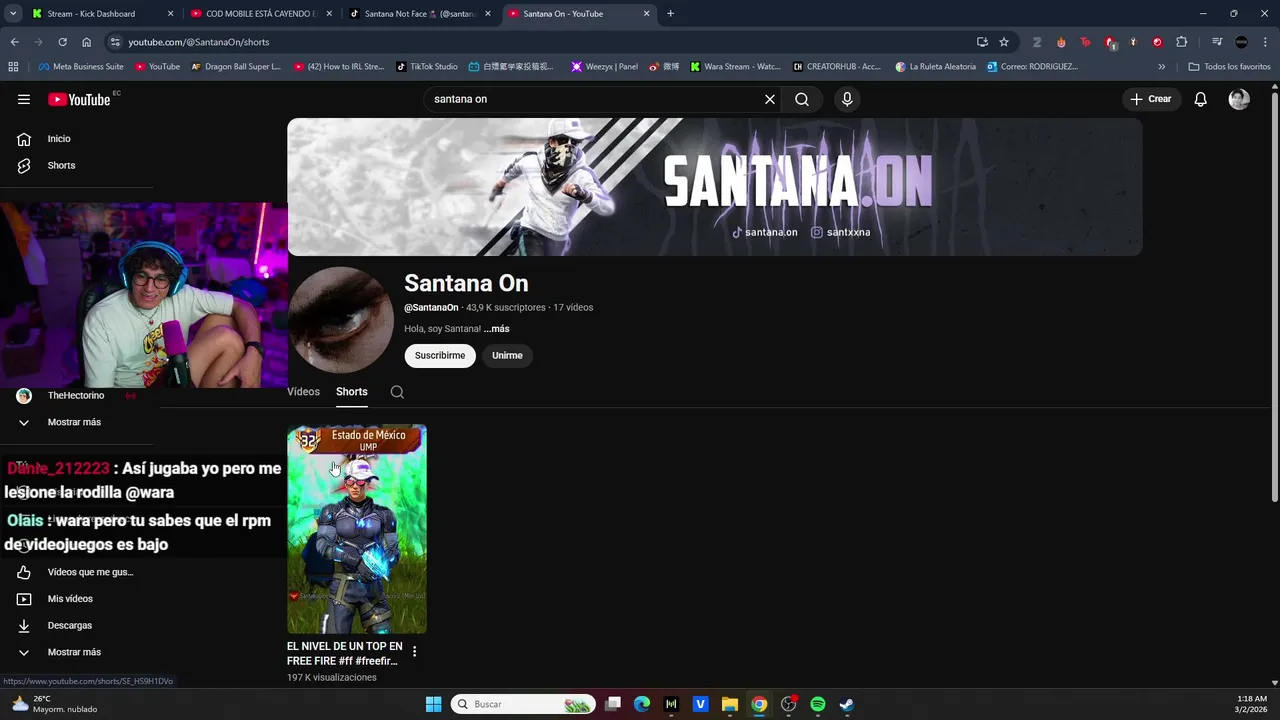Viewport: 1280px width, 720px height.
Task: Open the notifications bell
Action: pyautogui.click(x=1201, y=99)
